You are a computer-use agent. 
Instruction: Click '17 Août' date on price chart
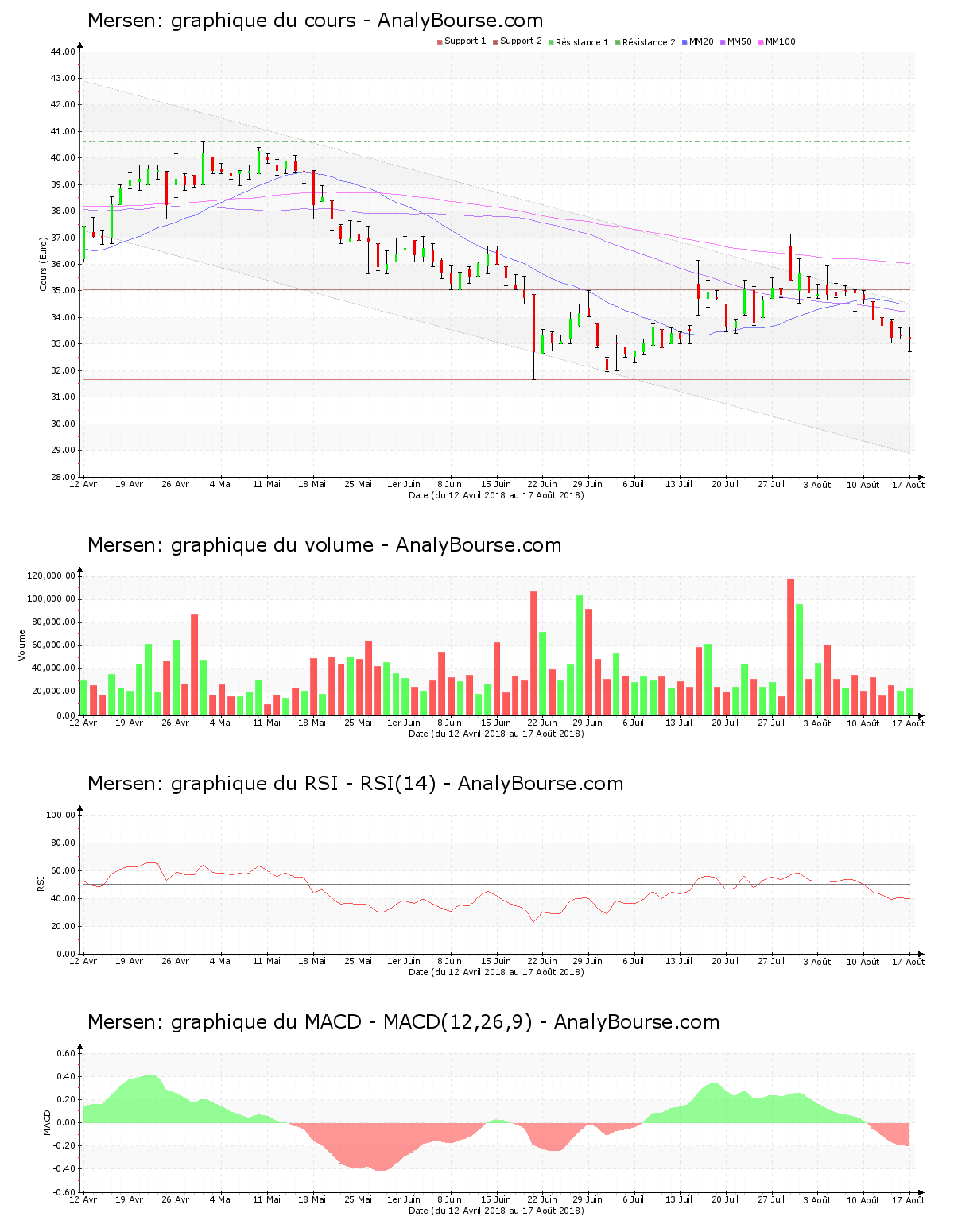pyautogui.click(x=909, y=485)
